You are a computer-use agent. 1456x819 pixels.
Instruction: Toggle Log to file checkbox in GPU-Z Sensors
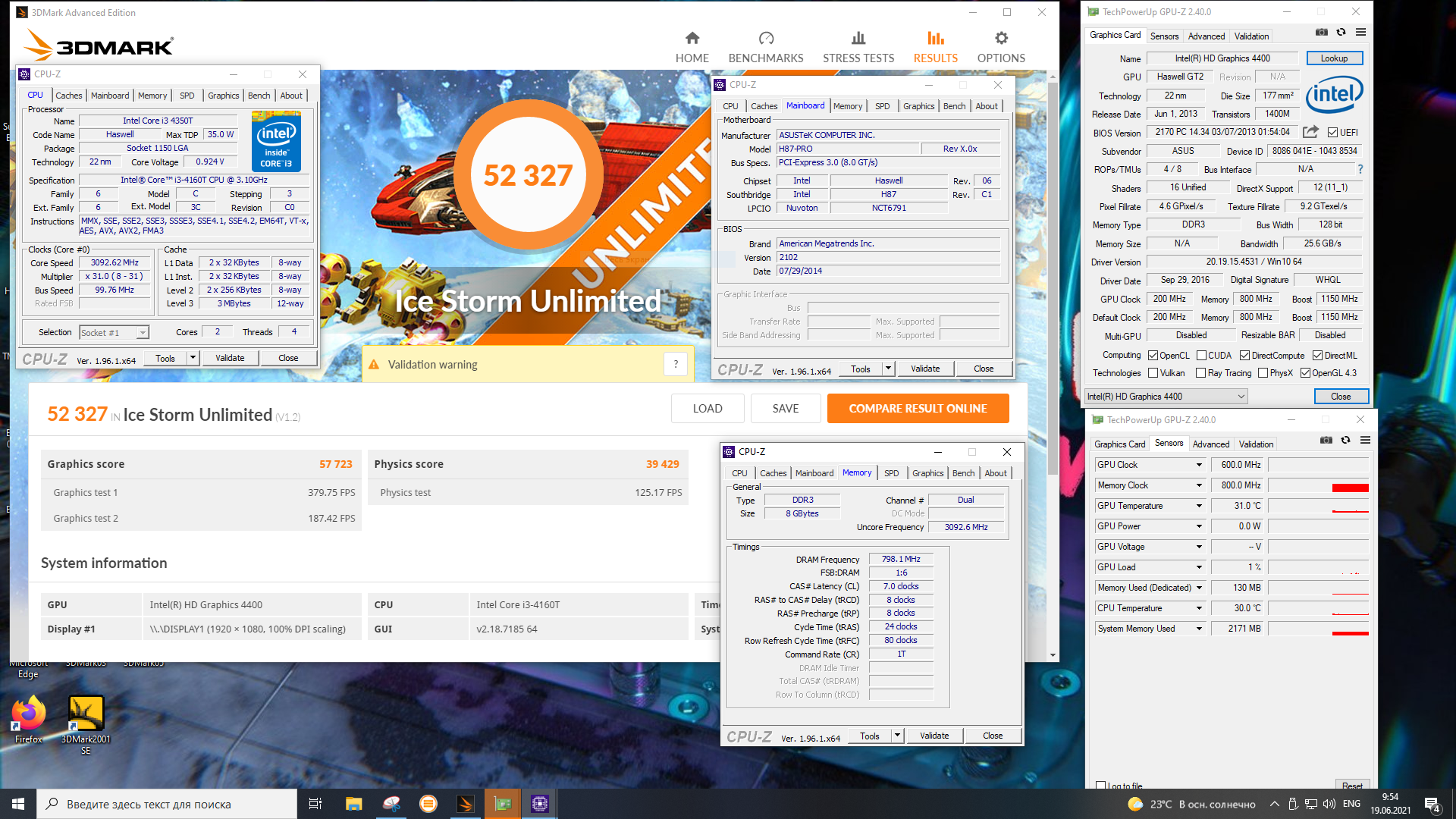[1100, 786]
